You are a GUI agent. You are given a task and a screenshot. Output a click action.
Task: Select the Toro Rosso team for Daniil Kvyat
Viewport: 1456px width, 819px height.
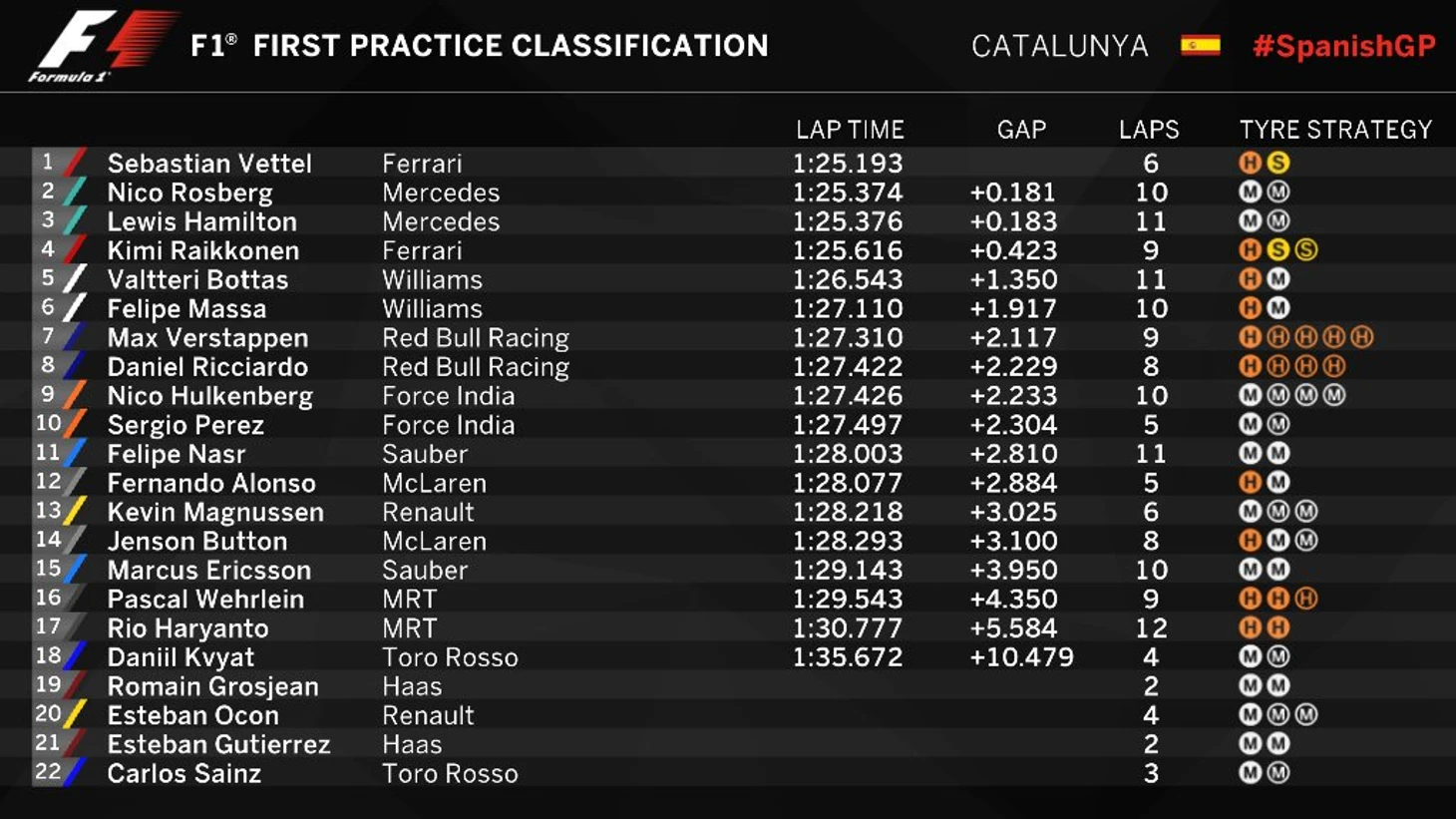click(x=450, y=657)
